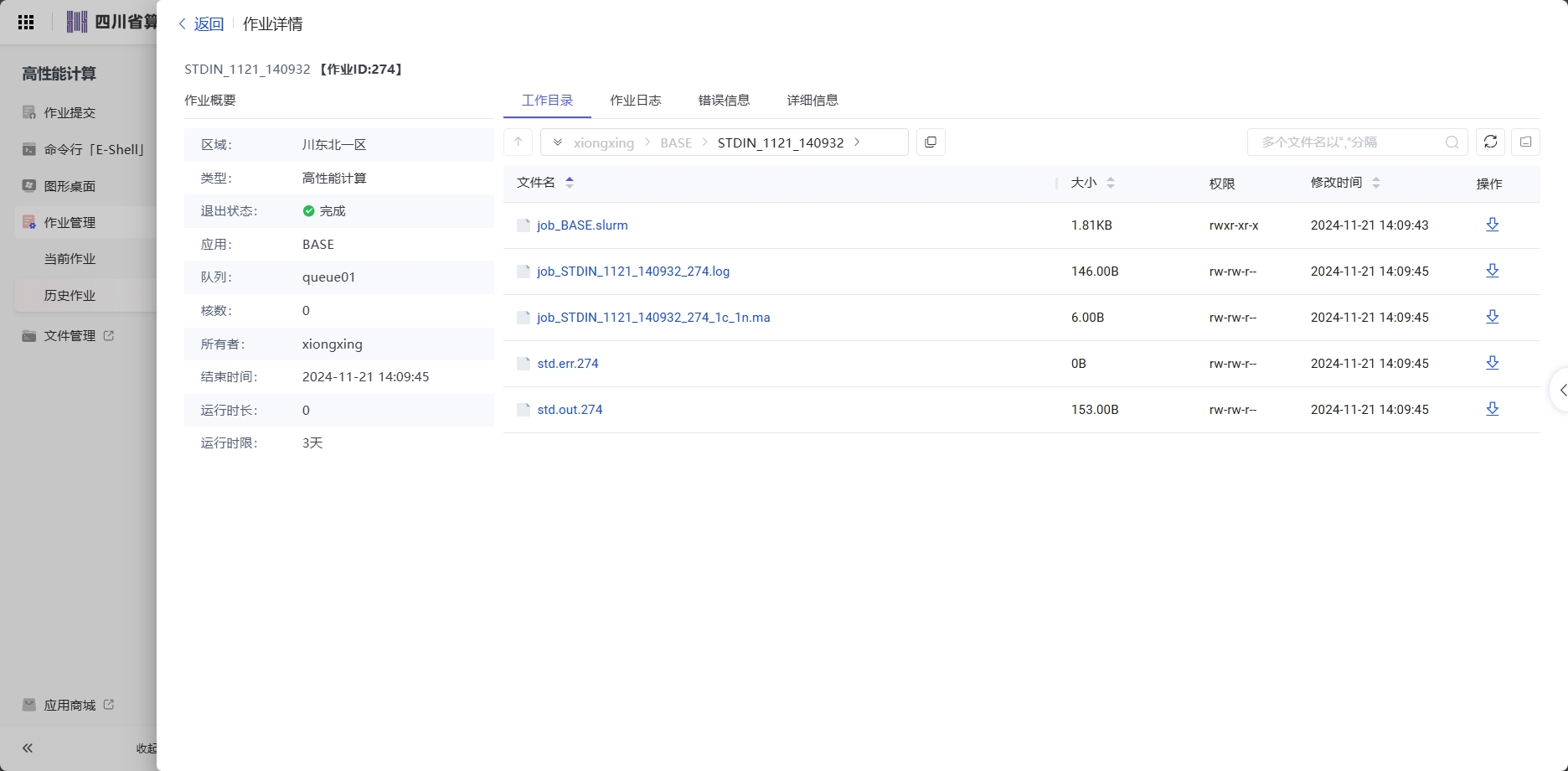Click file icon of std.out.274
Image resolution: width=1568 pixels, height=771 pixels.
[x=524, y=410]
